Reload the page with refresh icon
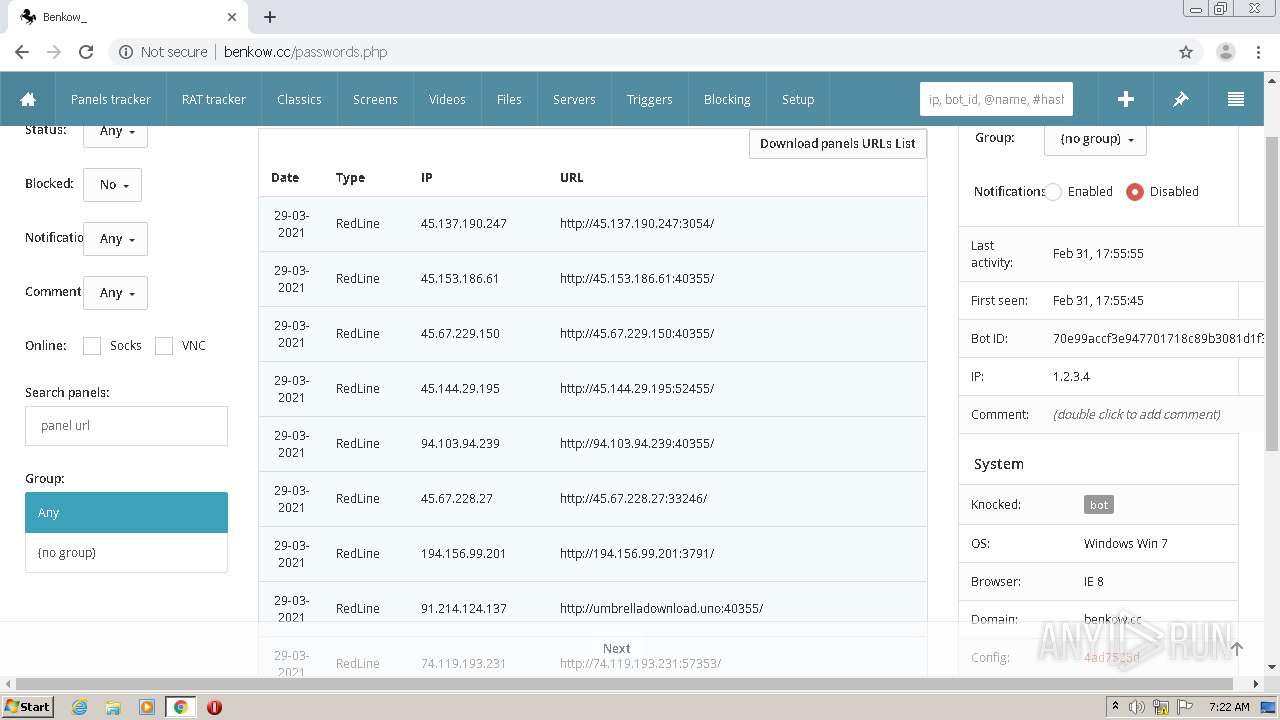Viewport: 1280px width, 720px height. coord(86,52)
